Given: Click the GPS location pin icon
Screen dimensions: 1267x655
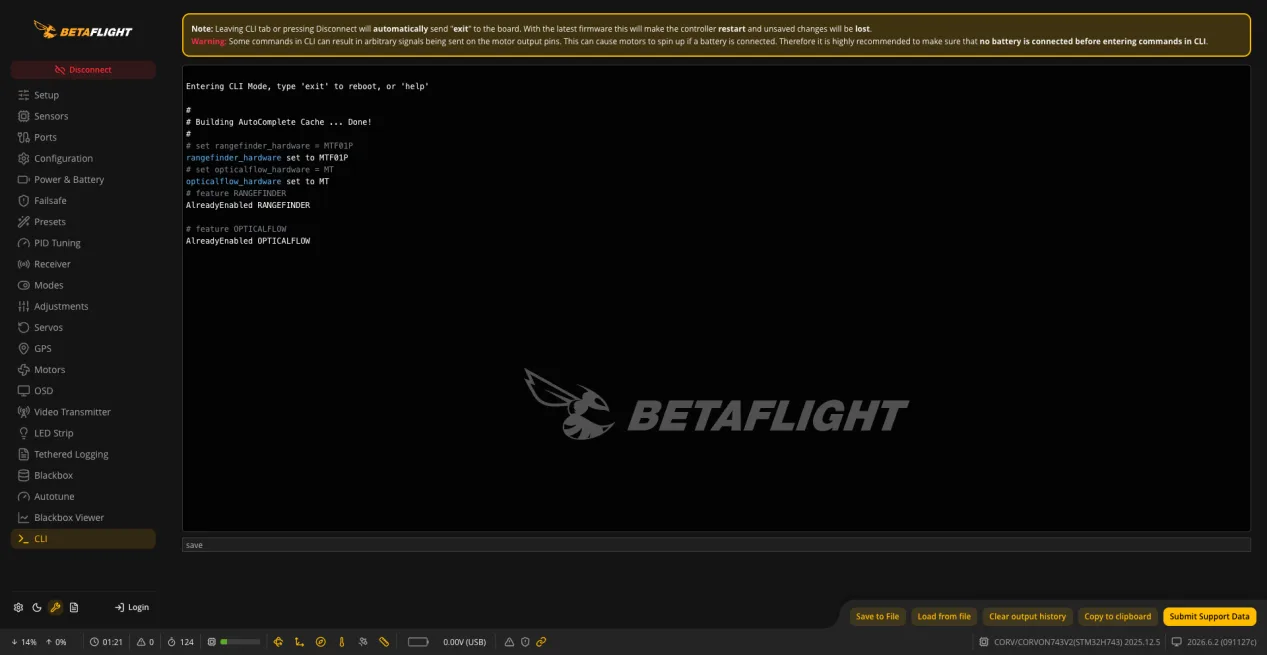Looking at the screenshot, I should (x=24, y=348).
